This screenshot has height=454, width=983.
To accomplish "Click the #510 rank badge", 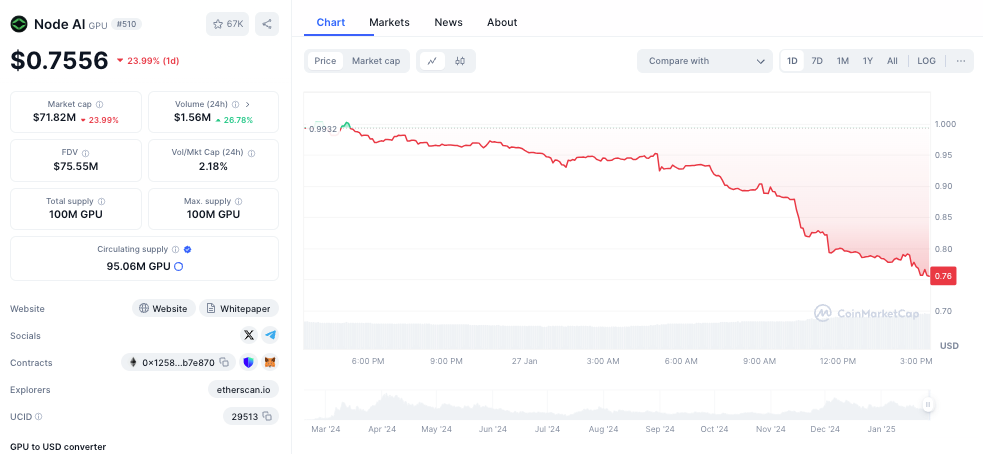I will click(127, 24).
